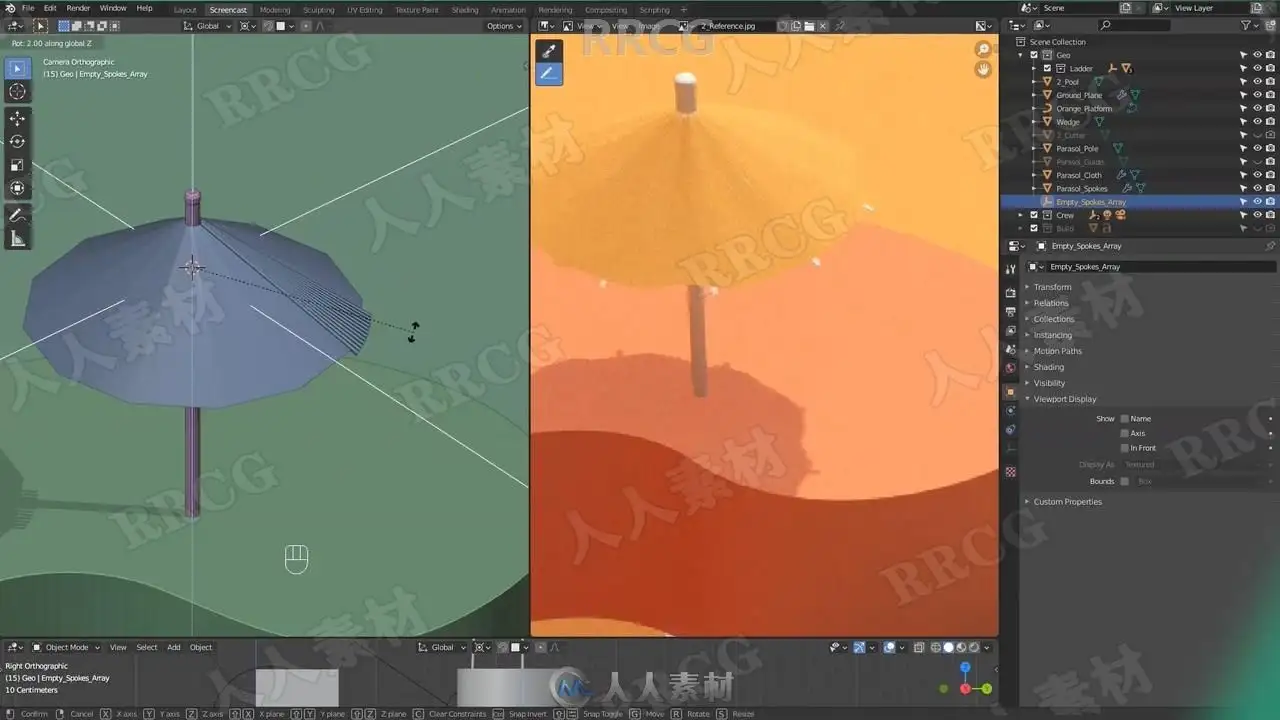Open the Texture properties tab
Screen dimensions: 1280x720
pos(1010,471)
